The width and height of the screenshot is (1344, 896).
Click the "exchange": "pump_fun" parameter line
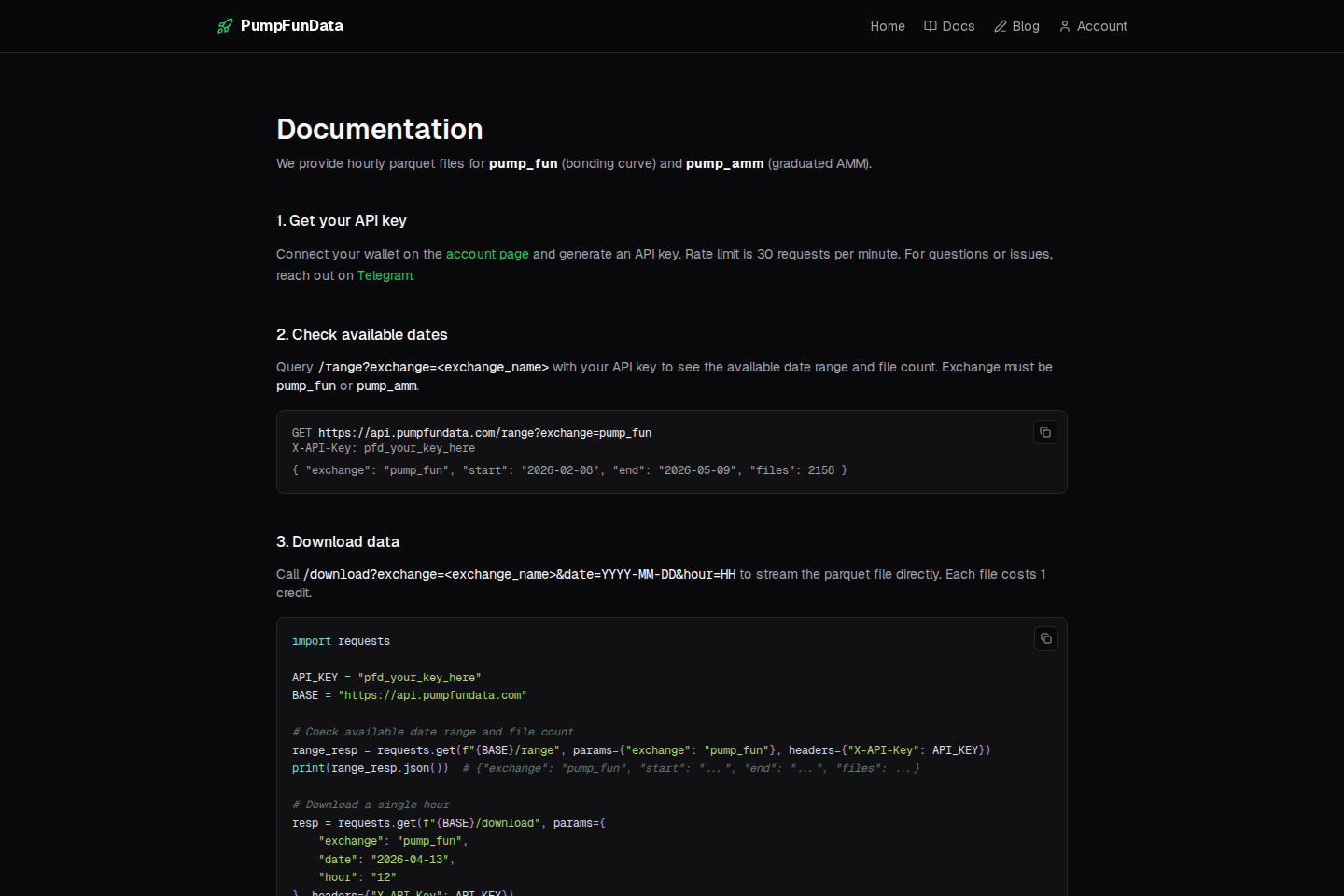393,841
